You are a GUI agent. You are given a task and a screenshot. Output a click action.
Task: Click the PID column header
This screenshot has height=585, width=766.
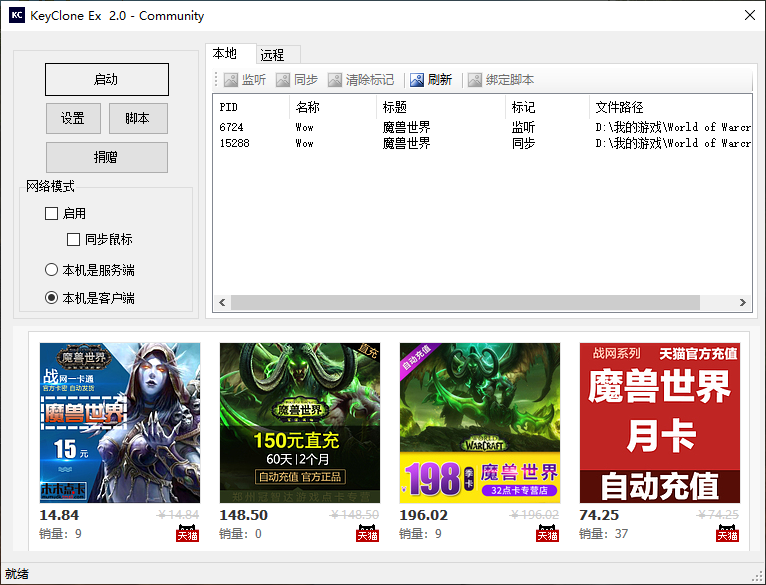pyautogui.click(x=252, y=107)
